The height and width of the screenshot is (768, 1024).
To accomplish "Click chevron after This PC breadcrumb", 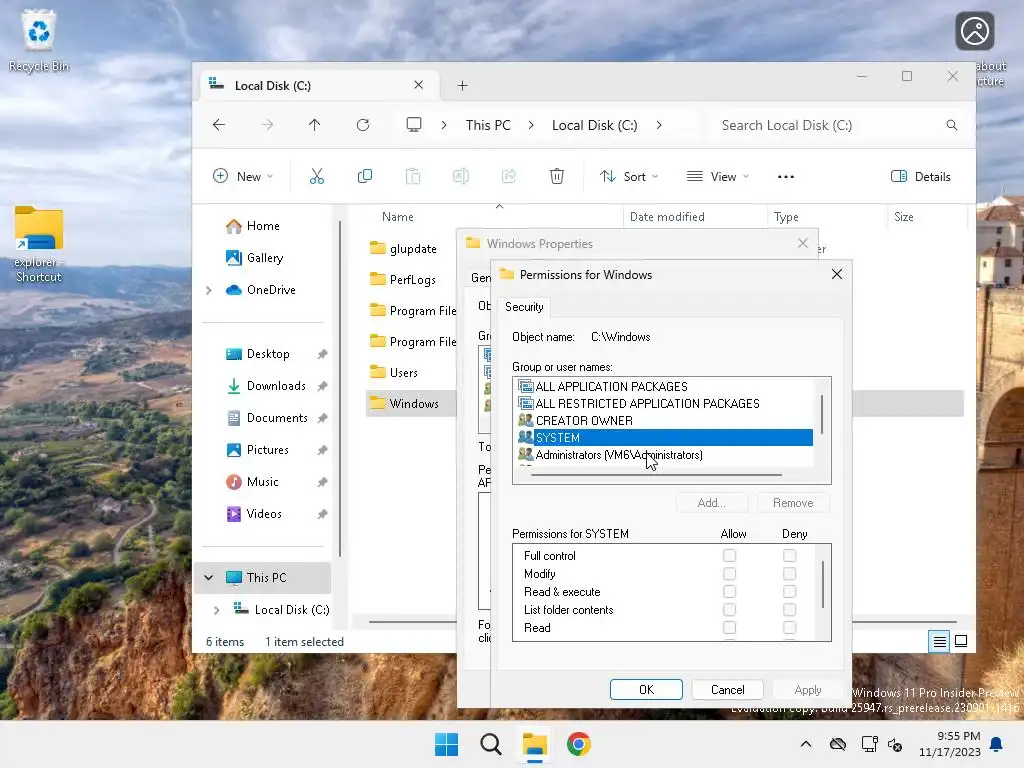I will pos(531,125).
